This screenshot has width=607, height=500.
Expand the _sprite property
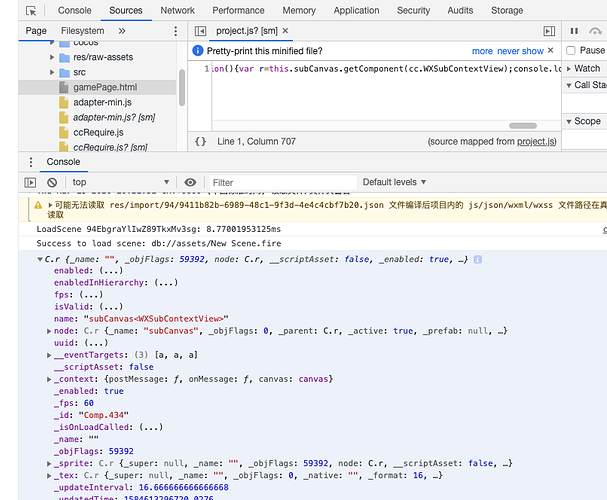[x=49, y=464]
